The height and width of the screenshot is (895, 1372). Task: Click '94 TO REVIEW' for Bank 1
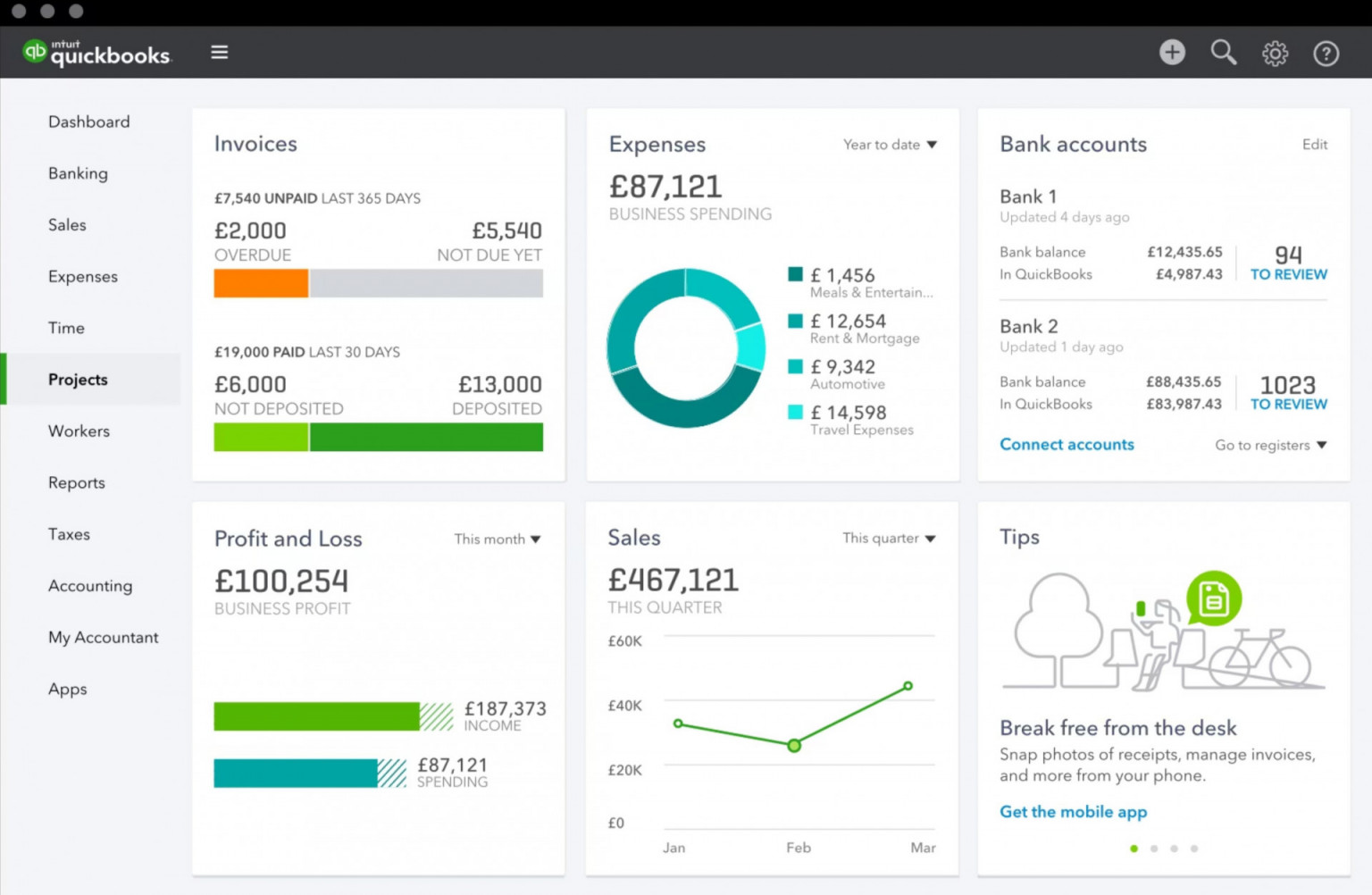tap(1288, 263)
